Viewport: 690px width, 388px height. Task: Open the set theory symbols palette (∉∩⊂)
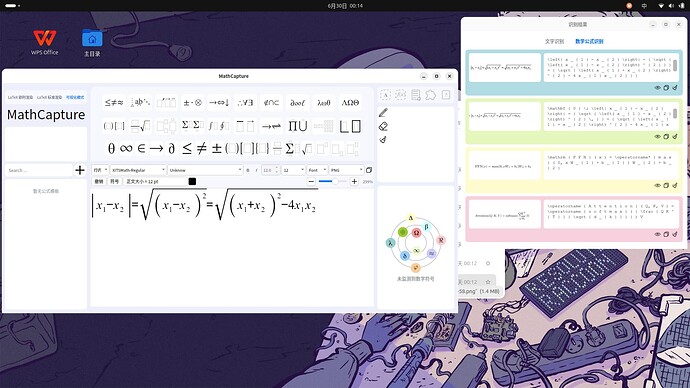click(271, 102)
